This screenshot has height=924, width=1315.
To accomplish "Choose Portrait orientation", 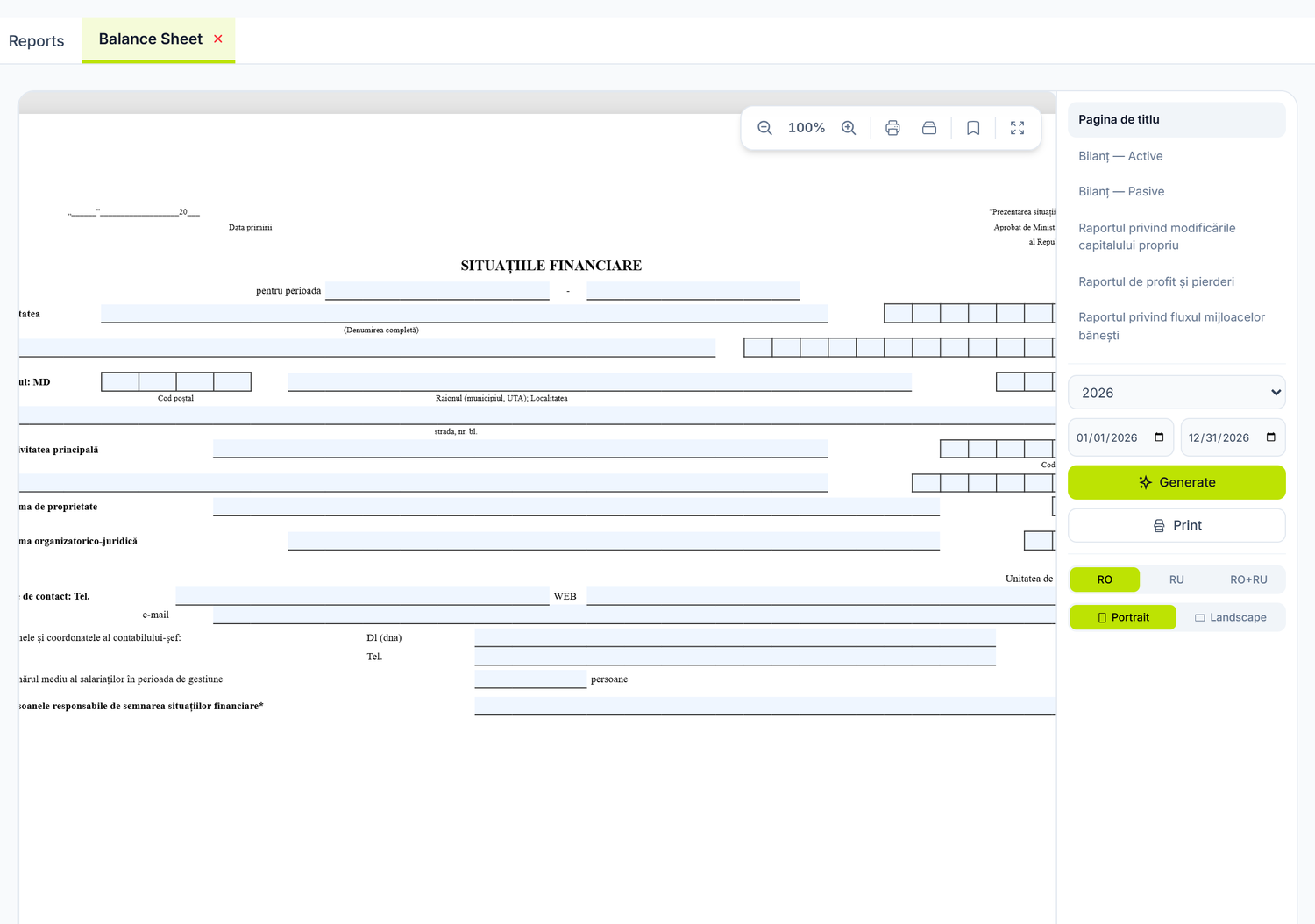I will point(1123,617).
